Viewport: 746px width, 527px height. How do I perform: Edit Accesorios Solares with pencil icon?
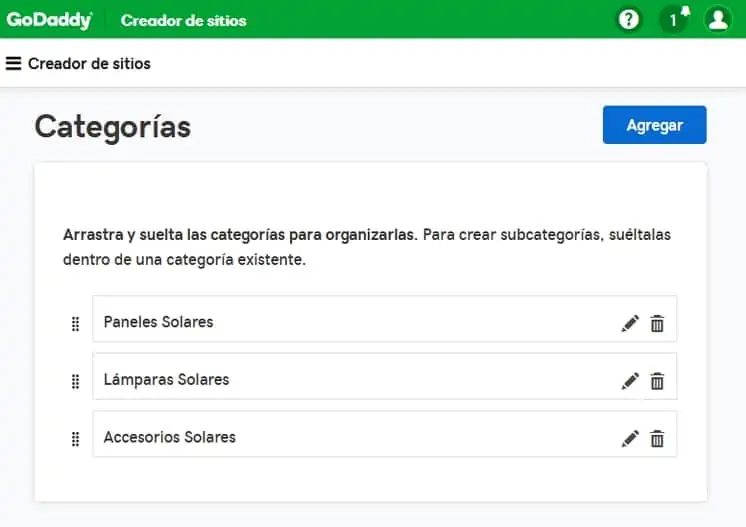click(x=630, y=439)
